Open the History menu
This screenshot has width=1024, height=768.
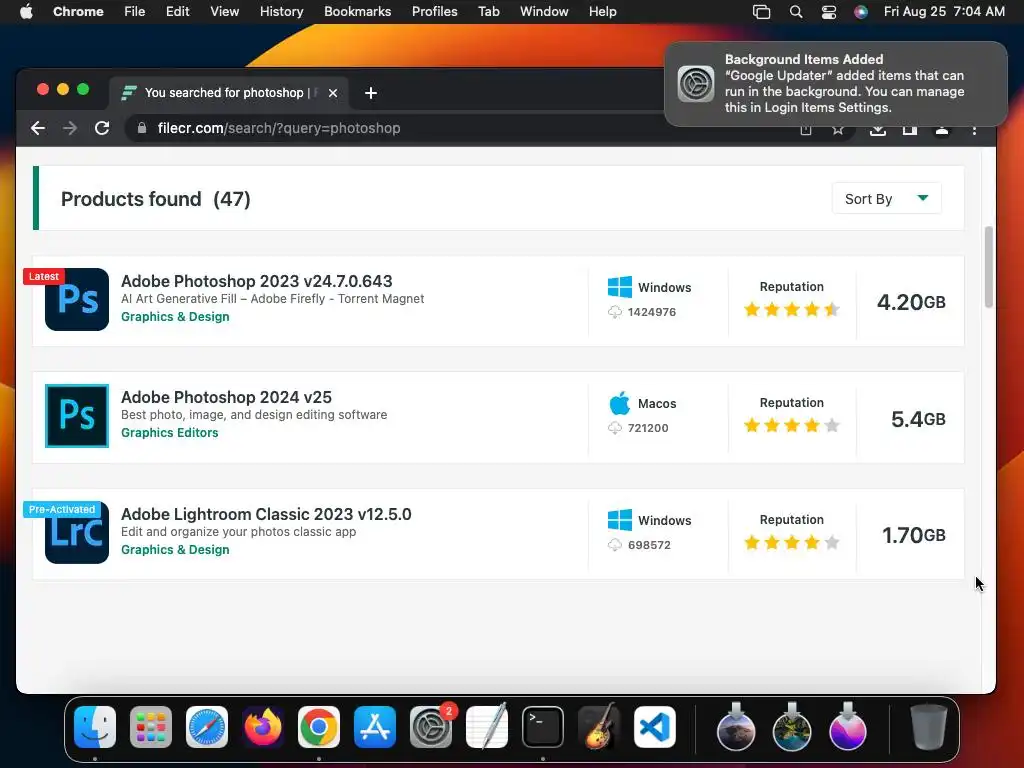281,12
